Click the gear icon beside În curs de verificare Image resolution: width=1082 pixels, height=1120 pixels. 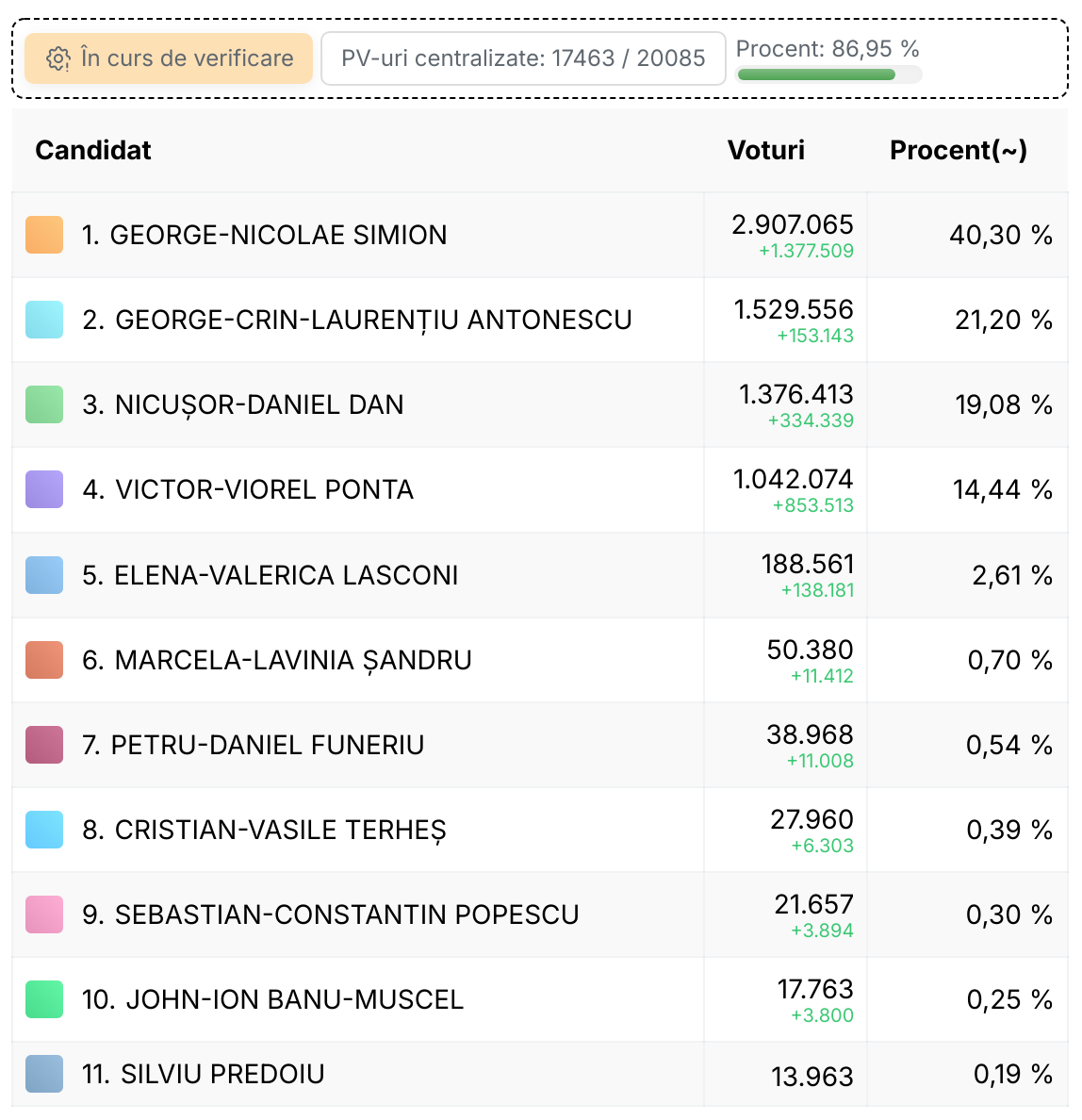[57, 58]
